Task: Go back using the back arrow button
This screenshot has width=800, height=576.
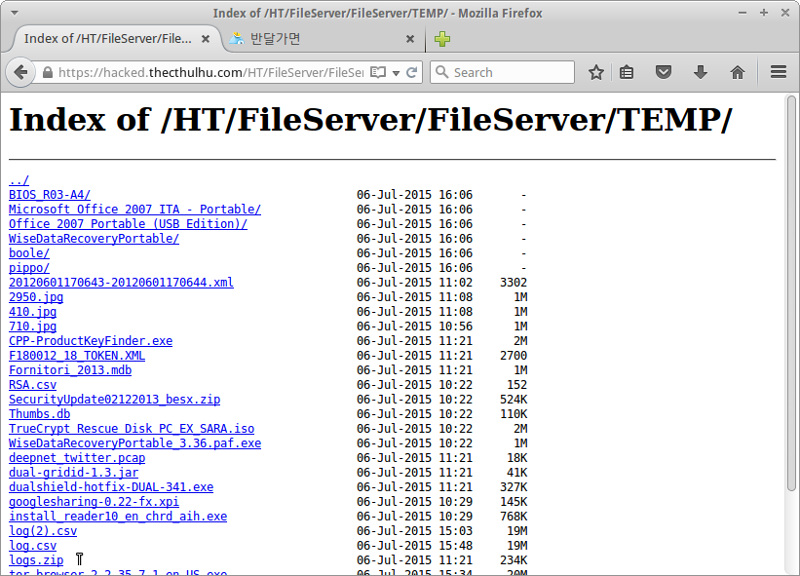Action: [x=20, y=72]
